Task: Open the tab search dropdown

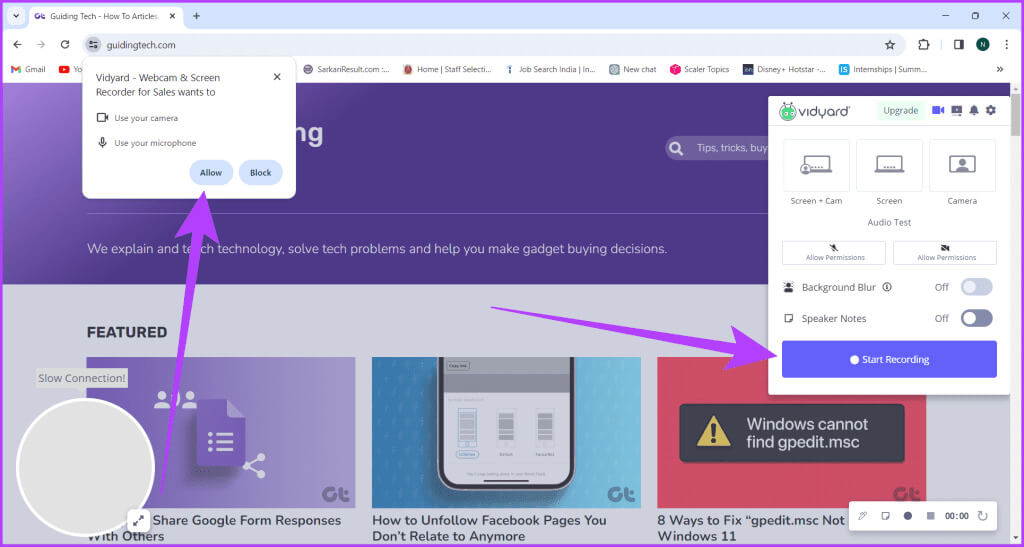Action: pyautogui.click(x=16, y=16)
